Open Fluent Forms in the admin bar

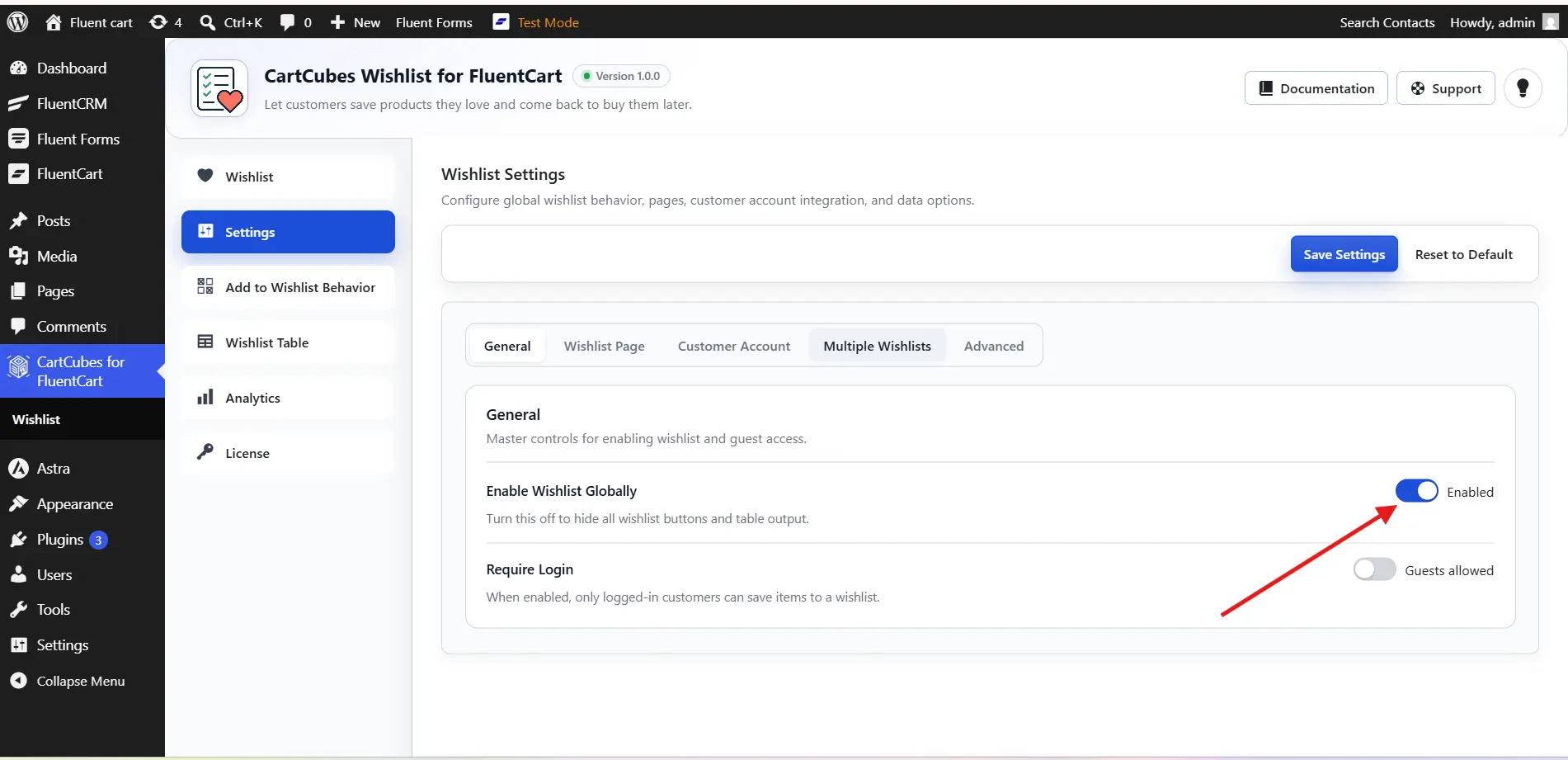[434, 22]
